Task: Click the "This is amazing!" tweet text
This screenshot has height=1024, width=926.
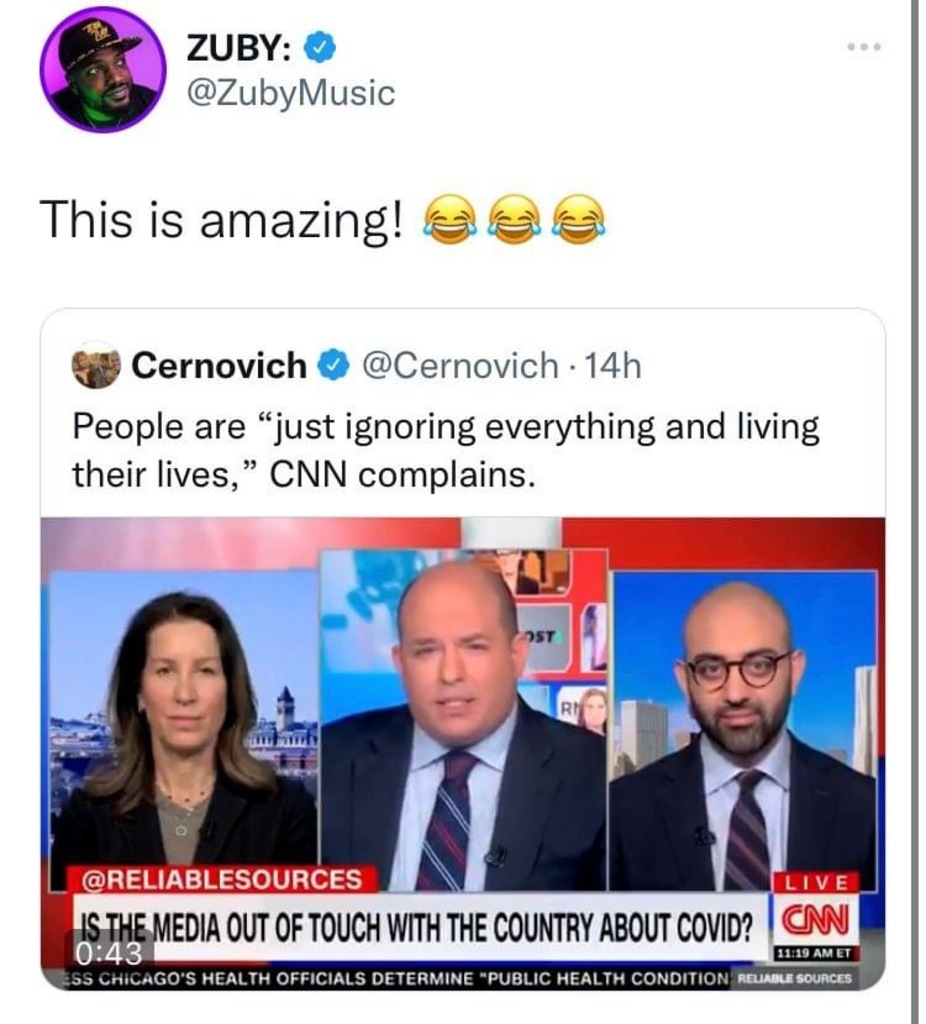Action: (x=222, y=220)
